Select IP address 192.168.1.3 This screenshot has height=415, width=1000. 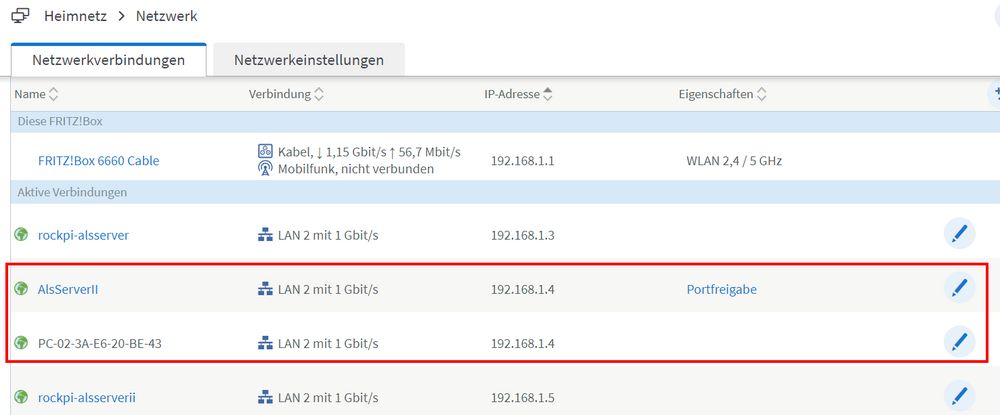point(522,235)
